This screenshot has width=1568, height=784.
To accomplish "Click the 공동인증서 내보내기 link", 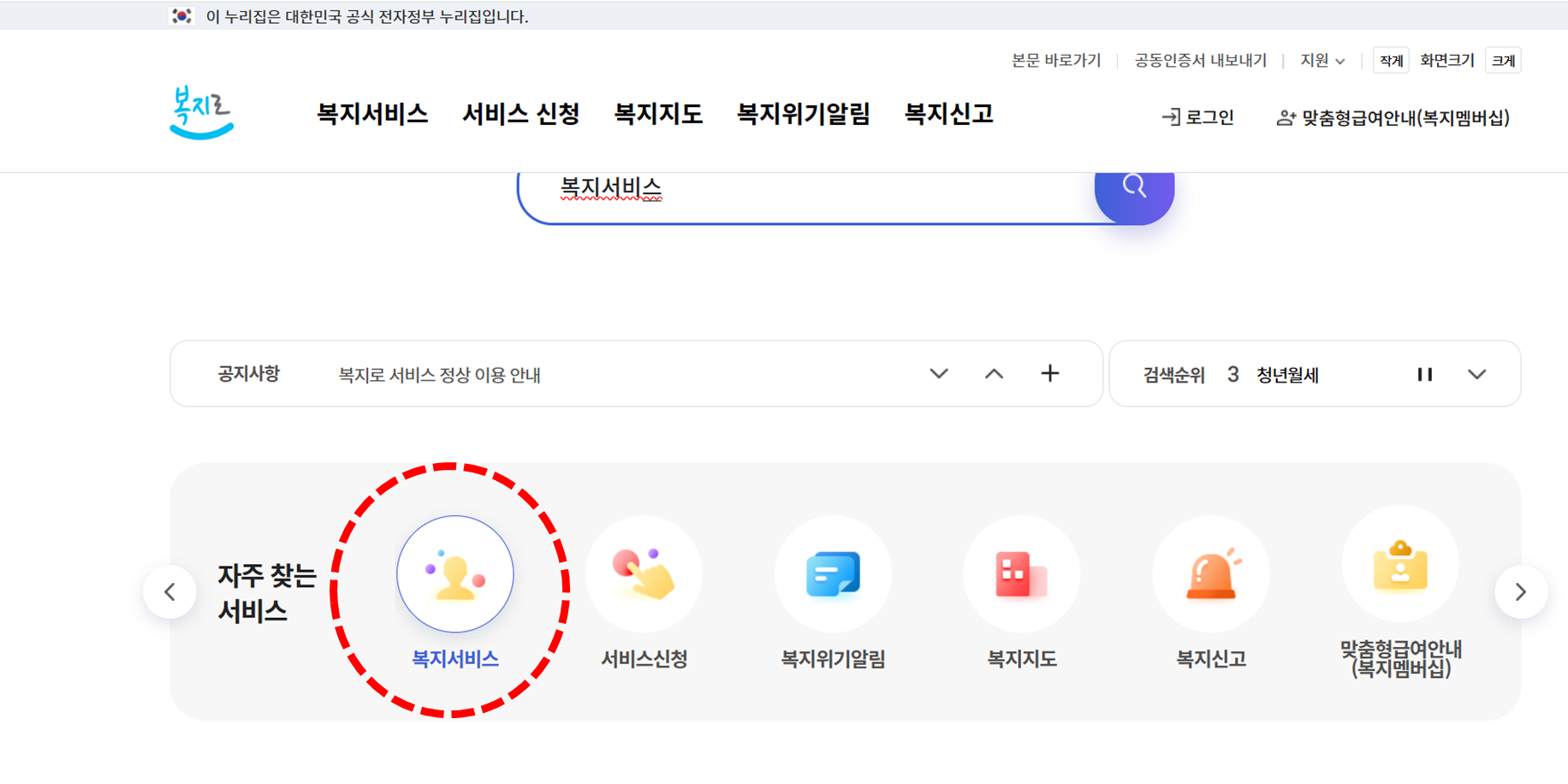I will coord(1200,61).
